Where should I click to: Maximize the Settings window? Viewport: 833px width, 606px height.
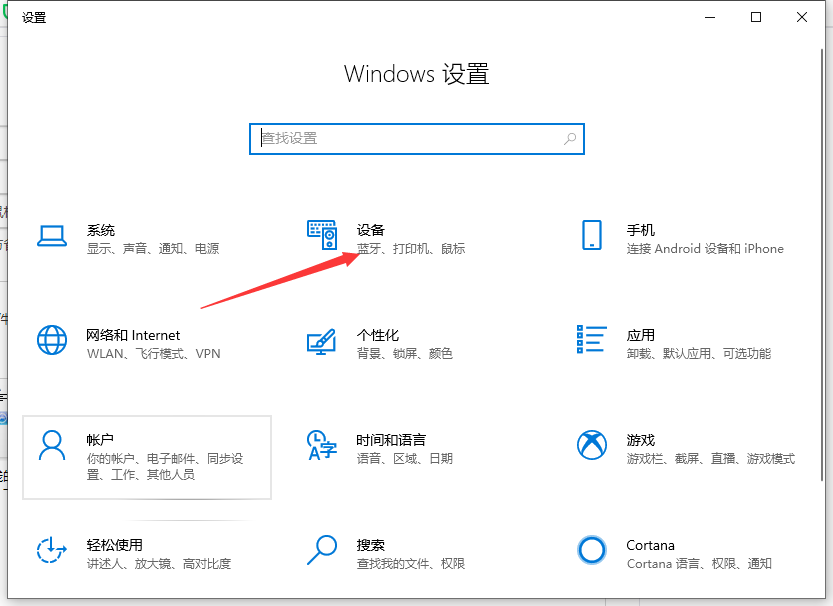point(756,17)
